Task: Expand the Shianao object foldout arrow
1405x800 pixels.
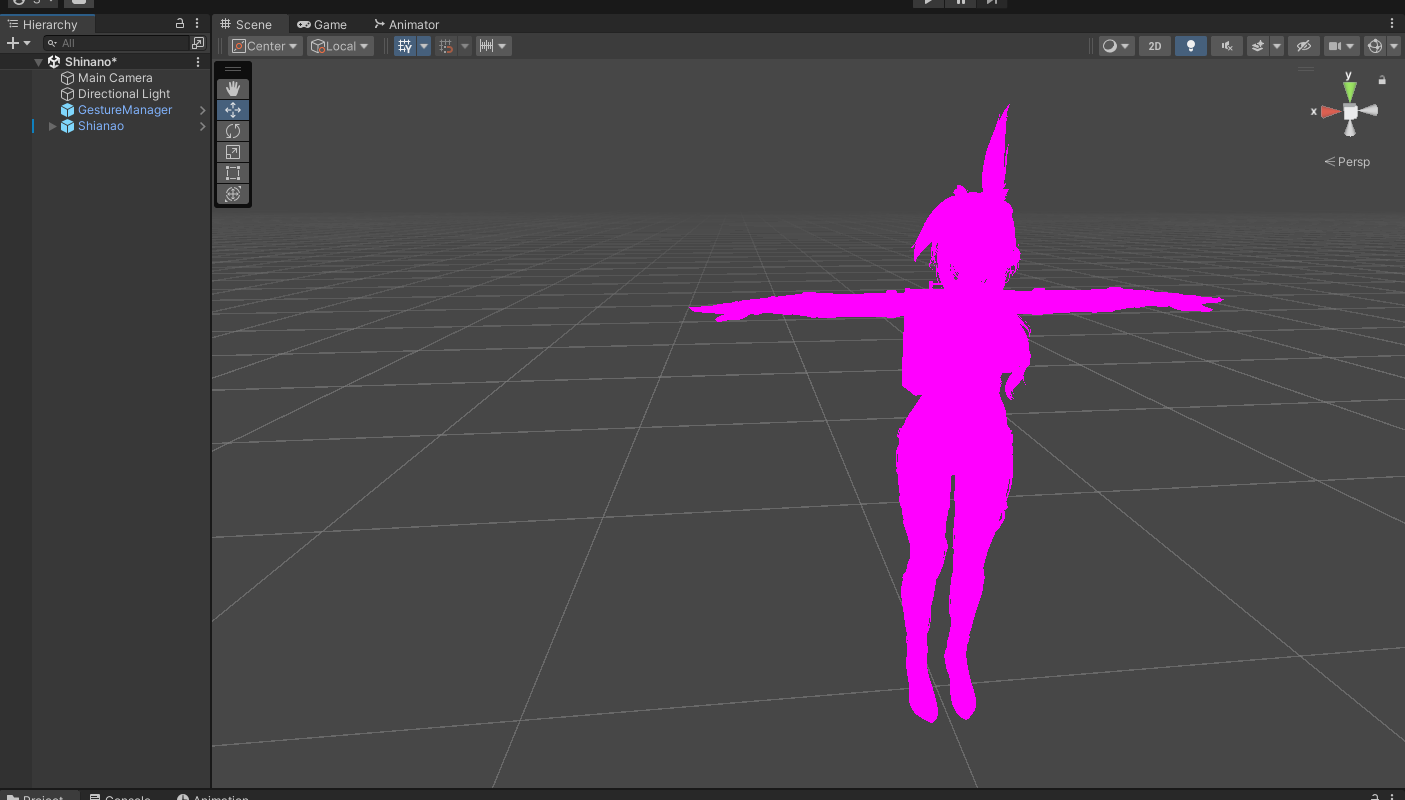Action: (x=53, y=126)
